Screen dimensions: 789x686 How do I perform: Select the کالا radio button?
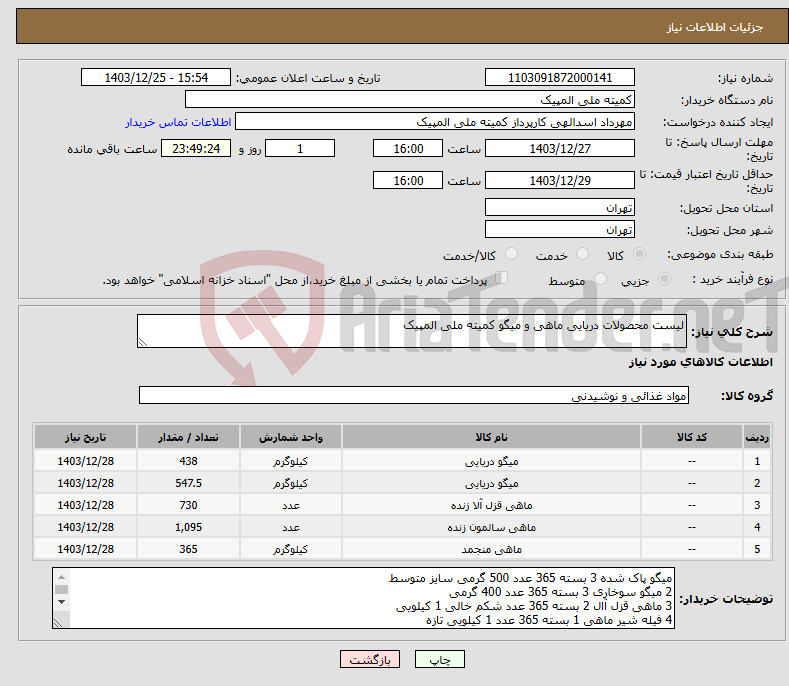click(639, 254)
